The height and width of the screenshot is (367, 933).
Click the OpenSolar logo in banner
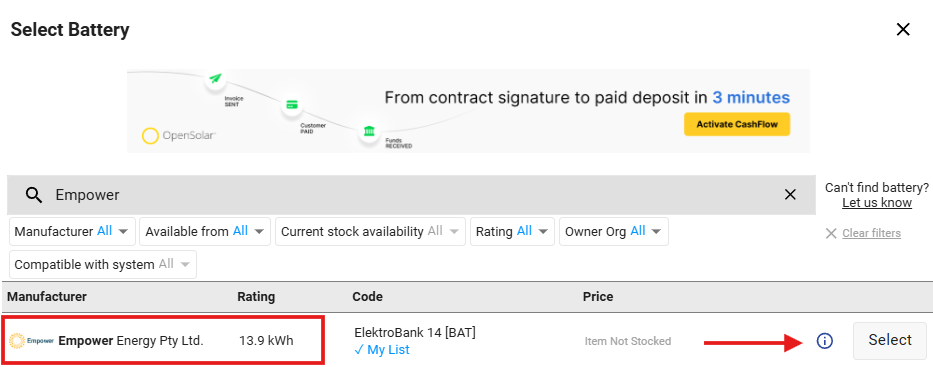pyautogui.click(x=179, y=136)
